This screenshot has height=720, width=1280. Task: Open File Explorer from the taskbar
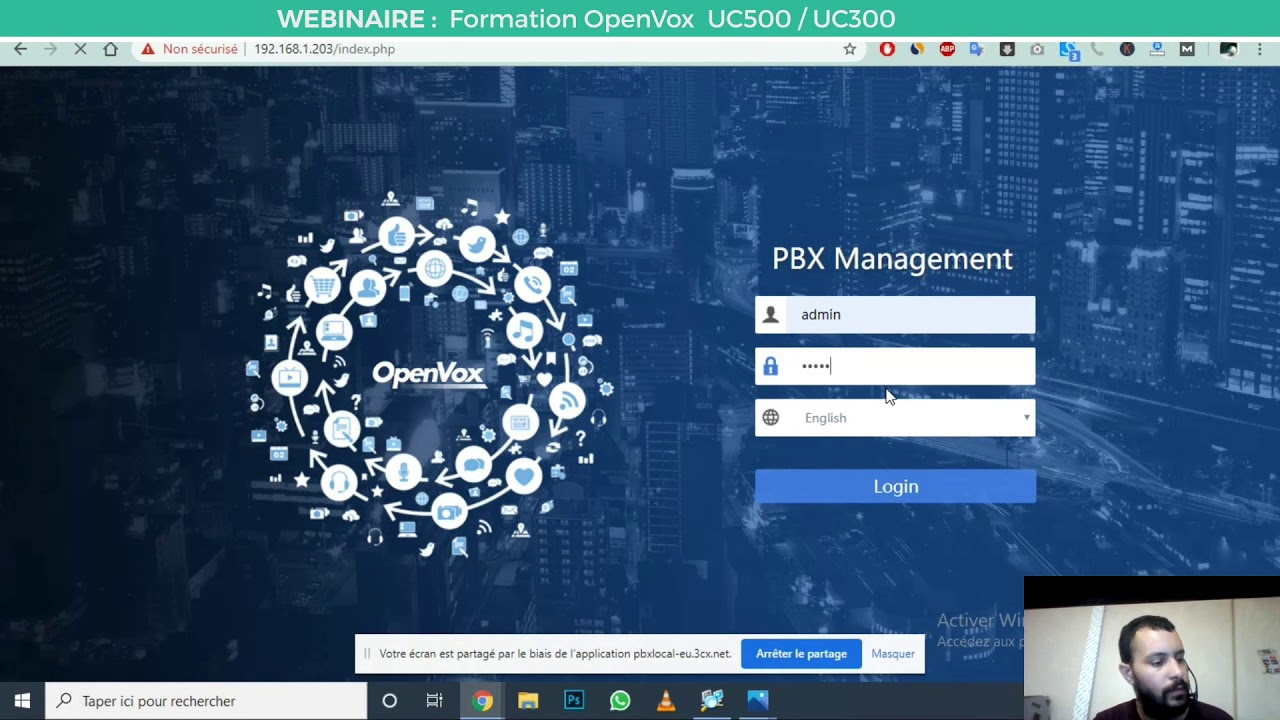pos(528,701)
